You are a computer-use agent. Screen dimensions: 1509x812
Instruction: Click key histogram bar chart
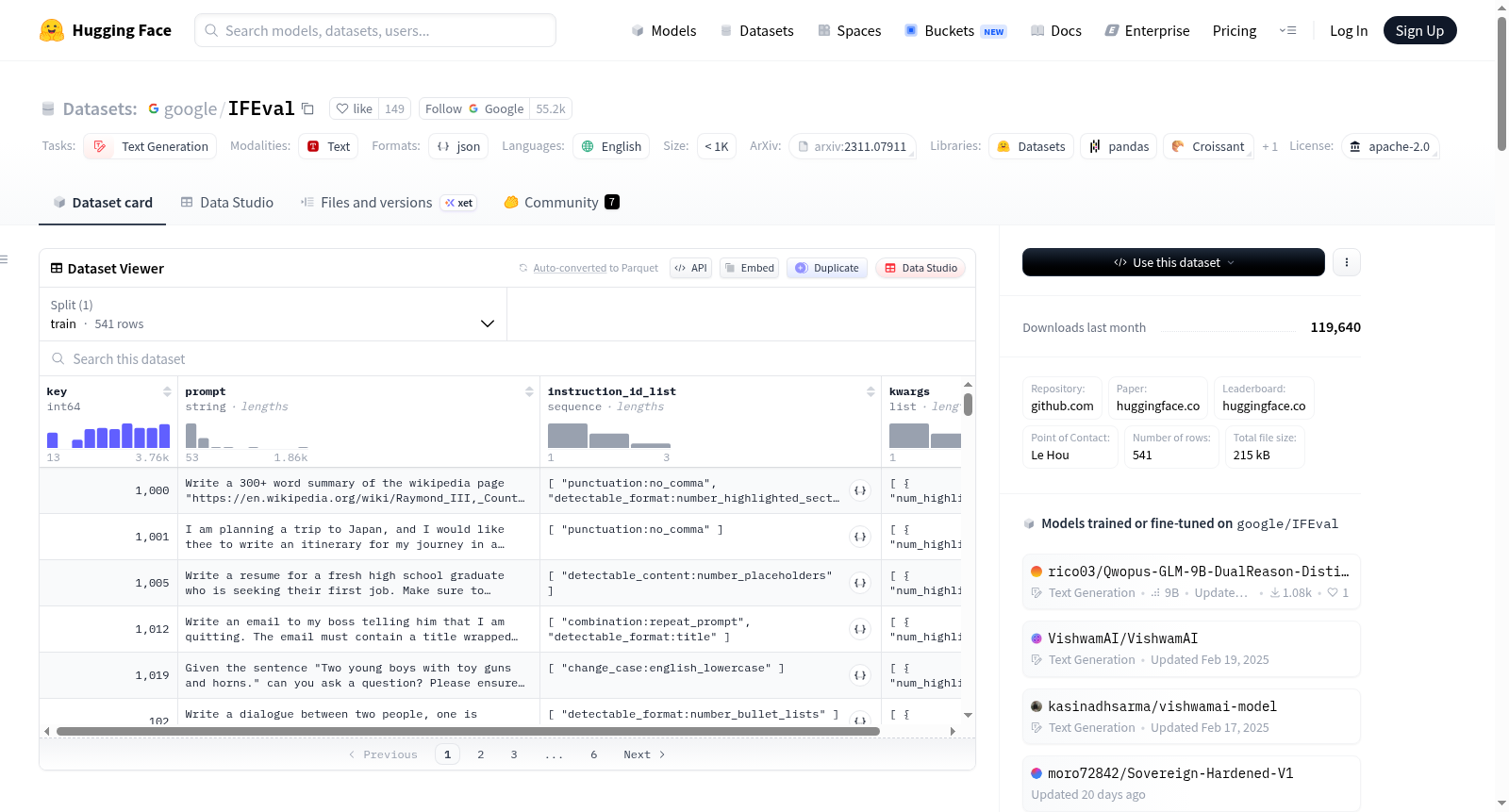click(108, 435)
